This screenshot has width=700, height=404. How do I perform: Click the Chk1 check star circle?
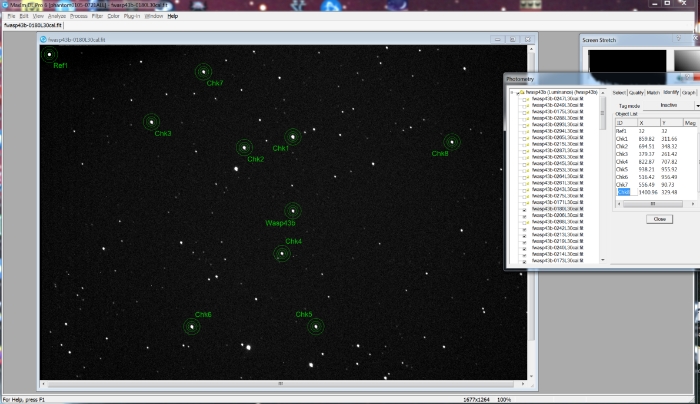(292, 136)
